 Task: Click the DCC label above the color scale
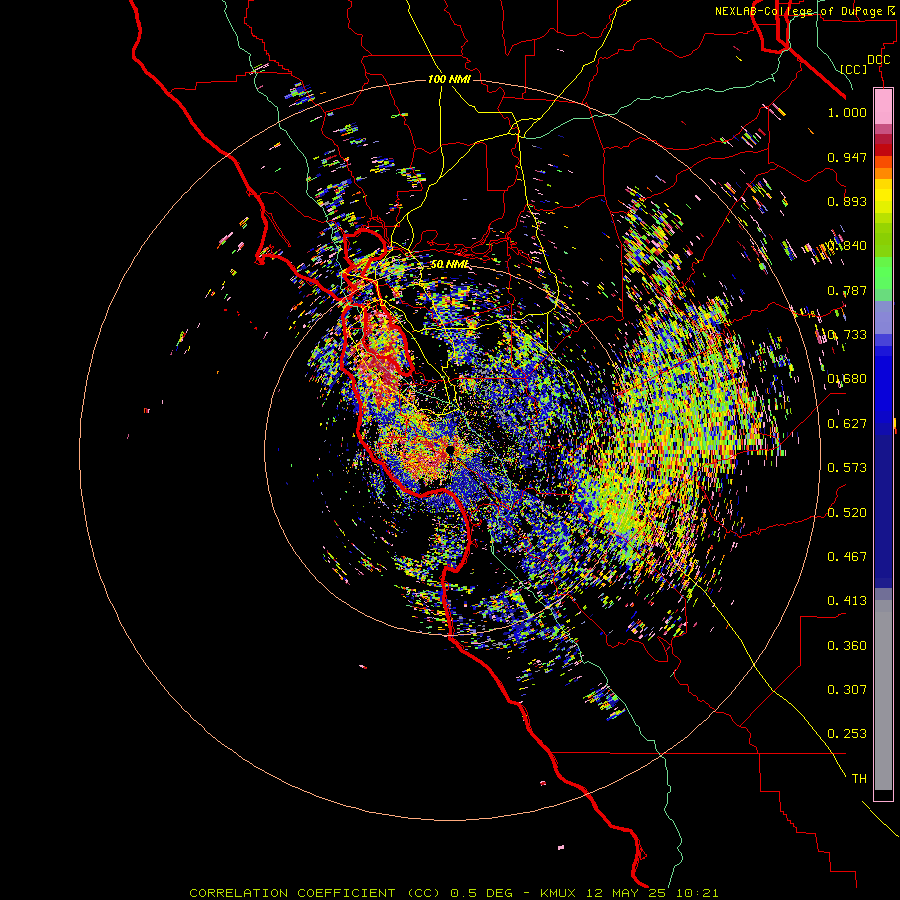click(x=878, y=60)
